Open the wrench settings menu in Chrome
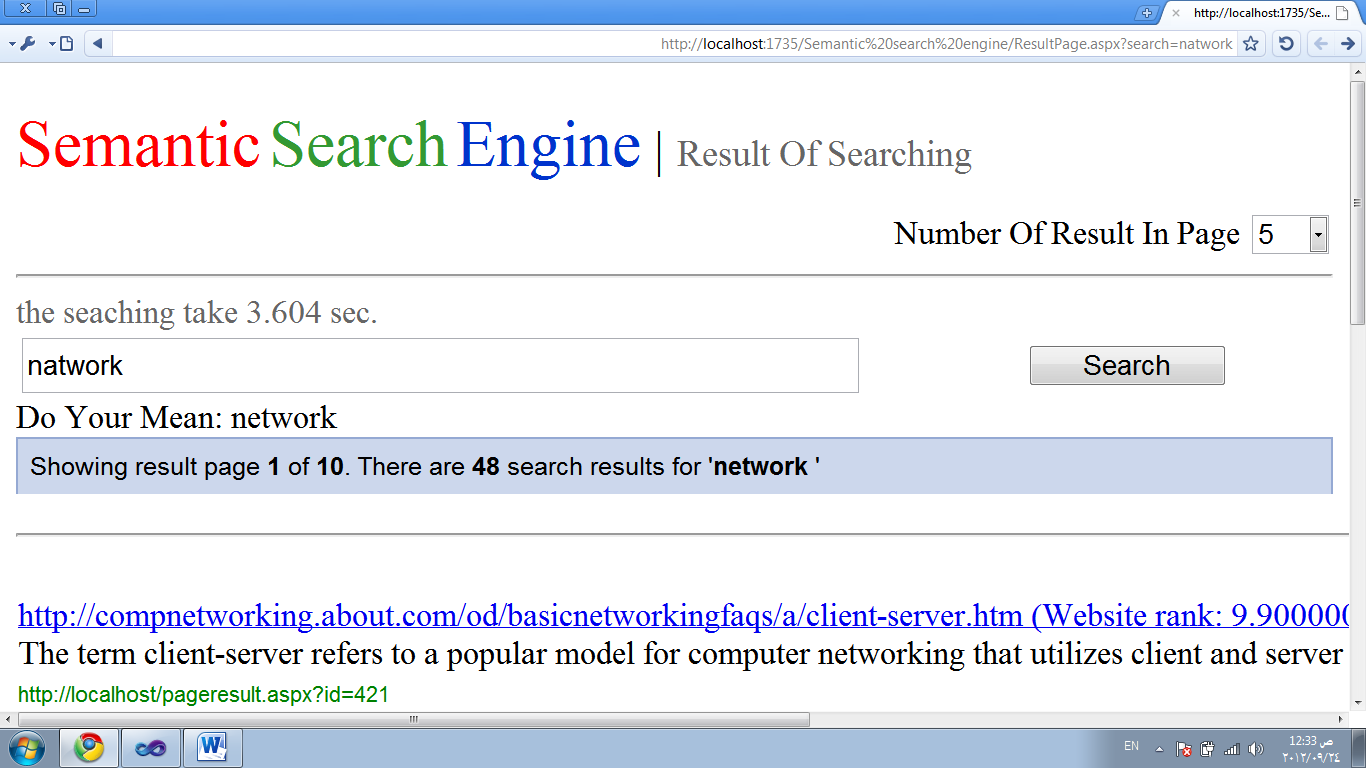 point(28,44)
